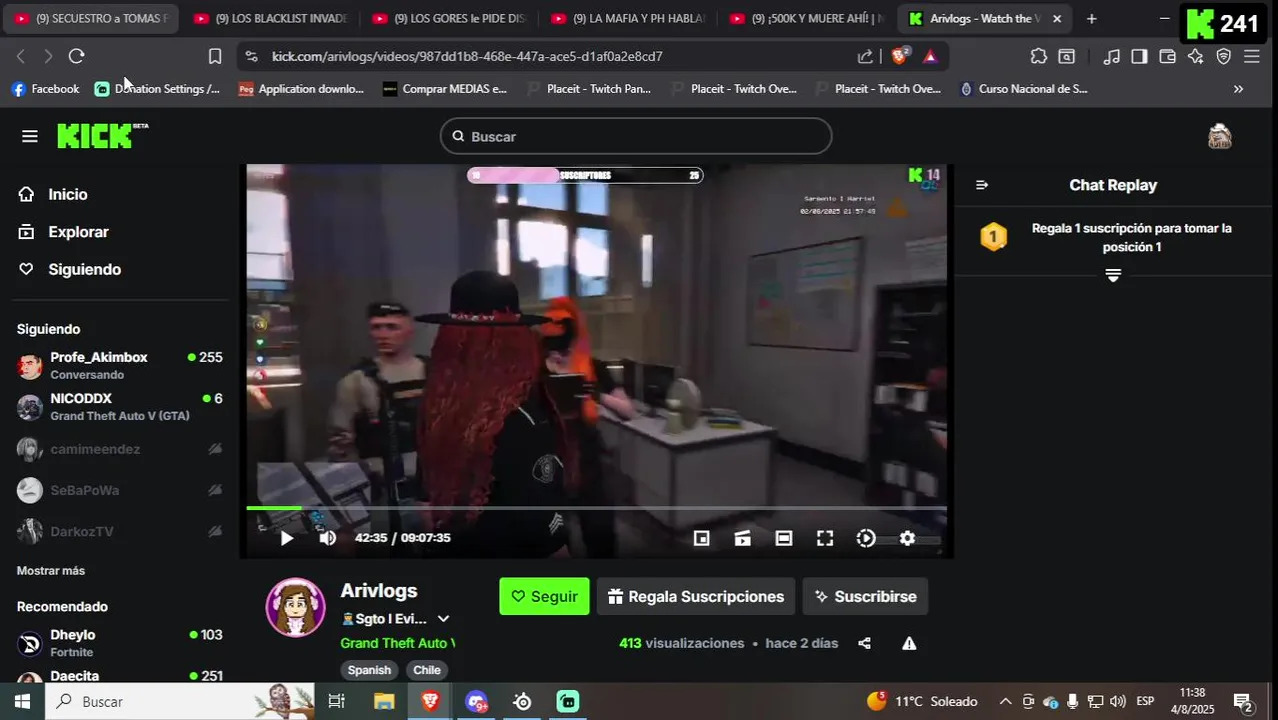Open Donation Settings bookmark
Screen dimensions: 1278x720
click(157, 89)
